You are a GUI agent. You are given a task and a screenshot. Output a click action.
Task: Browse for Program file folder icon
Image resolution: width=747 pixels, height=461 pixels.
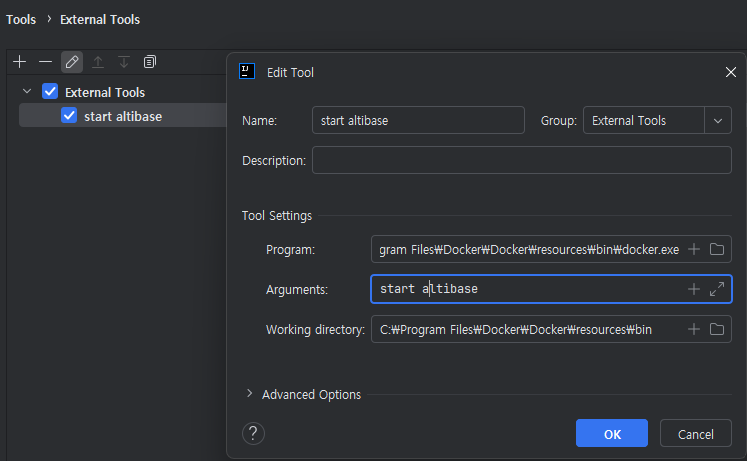[x=717, y=249]
